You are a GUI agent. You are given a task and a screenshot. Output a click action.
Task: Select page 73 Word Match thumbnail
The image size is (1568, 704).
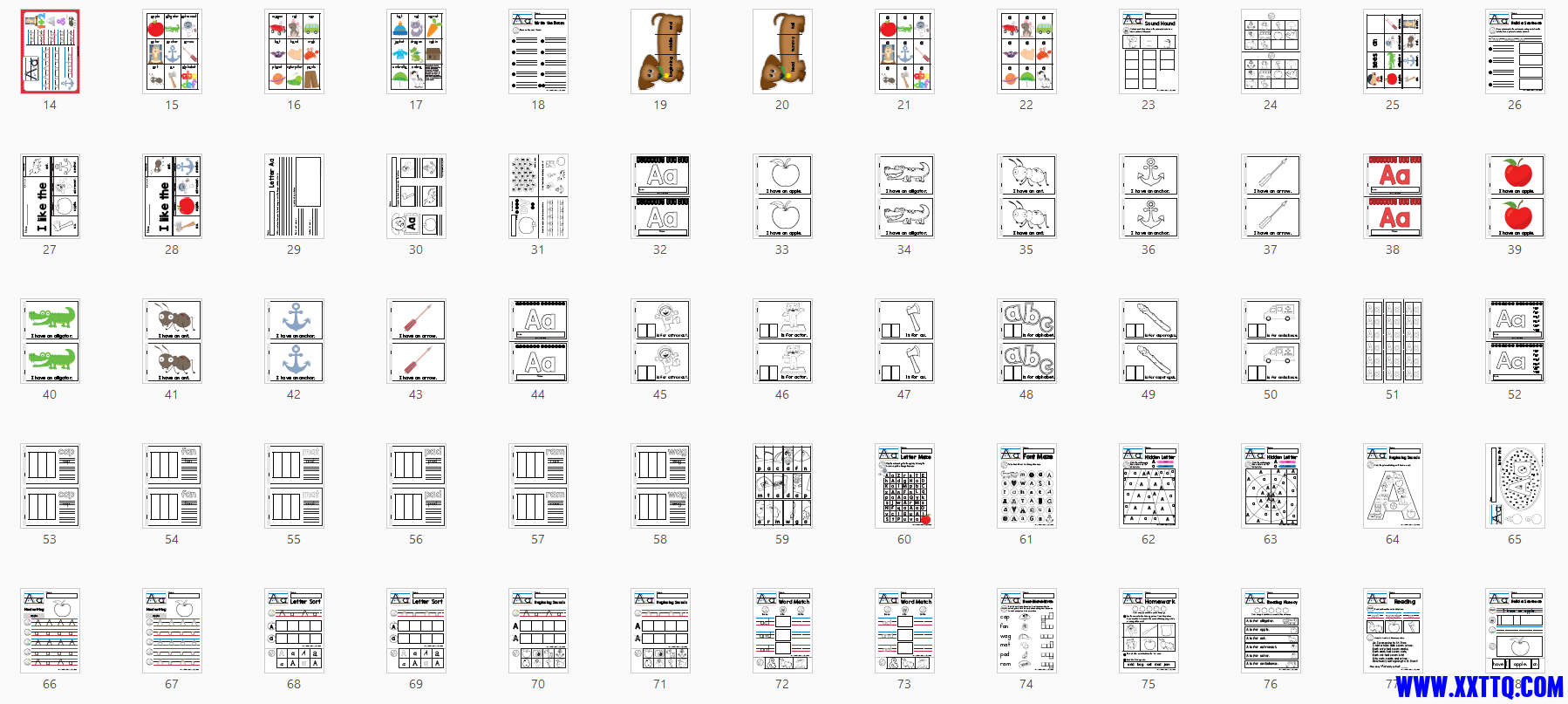pyautogui.click(x=904, y=631)
